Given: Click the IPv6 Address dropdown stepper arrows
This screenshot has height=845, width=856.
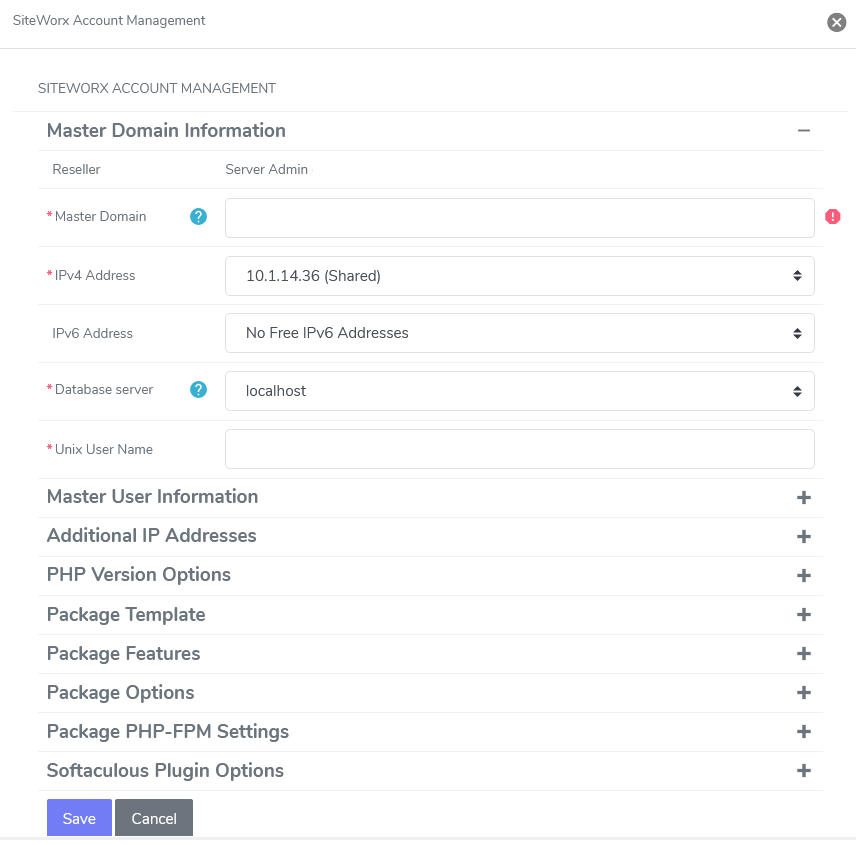Looking at the screenshot, I should point(798,333).
